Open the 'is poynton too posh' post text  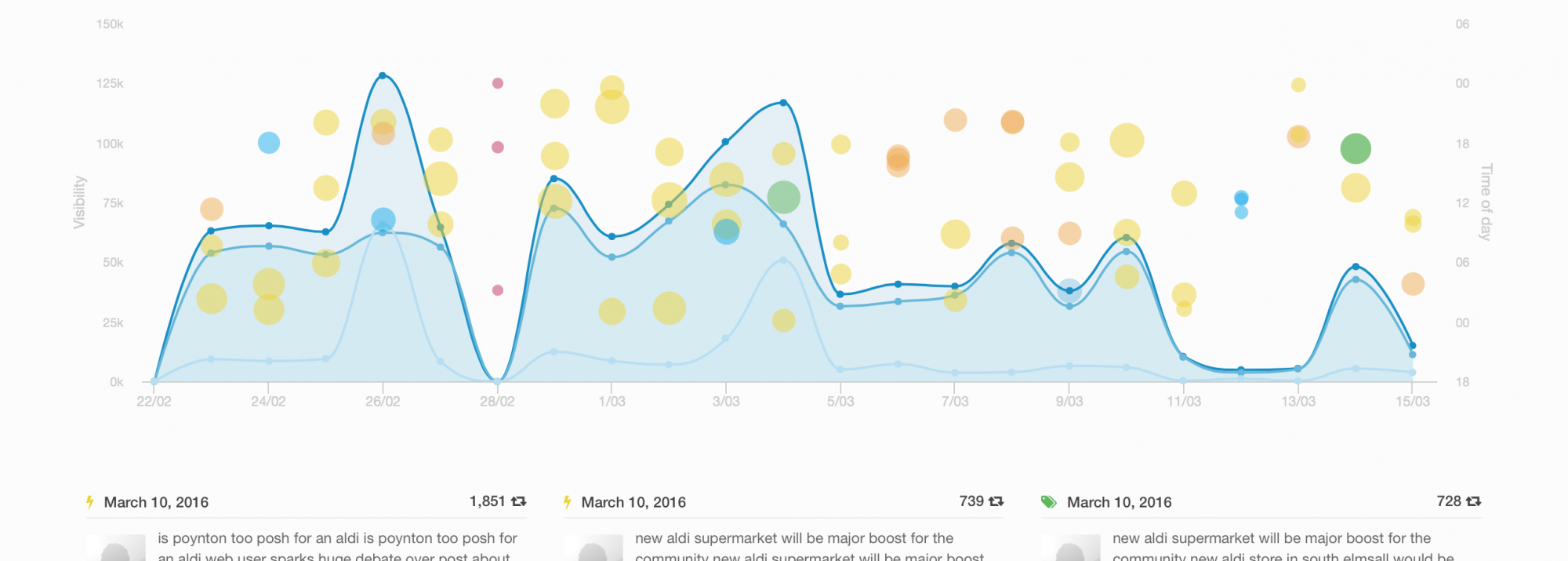337,539
